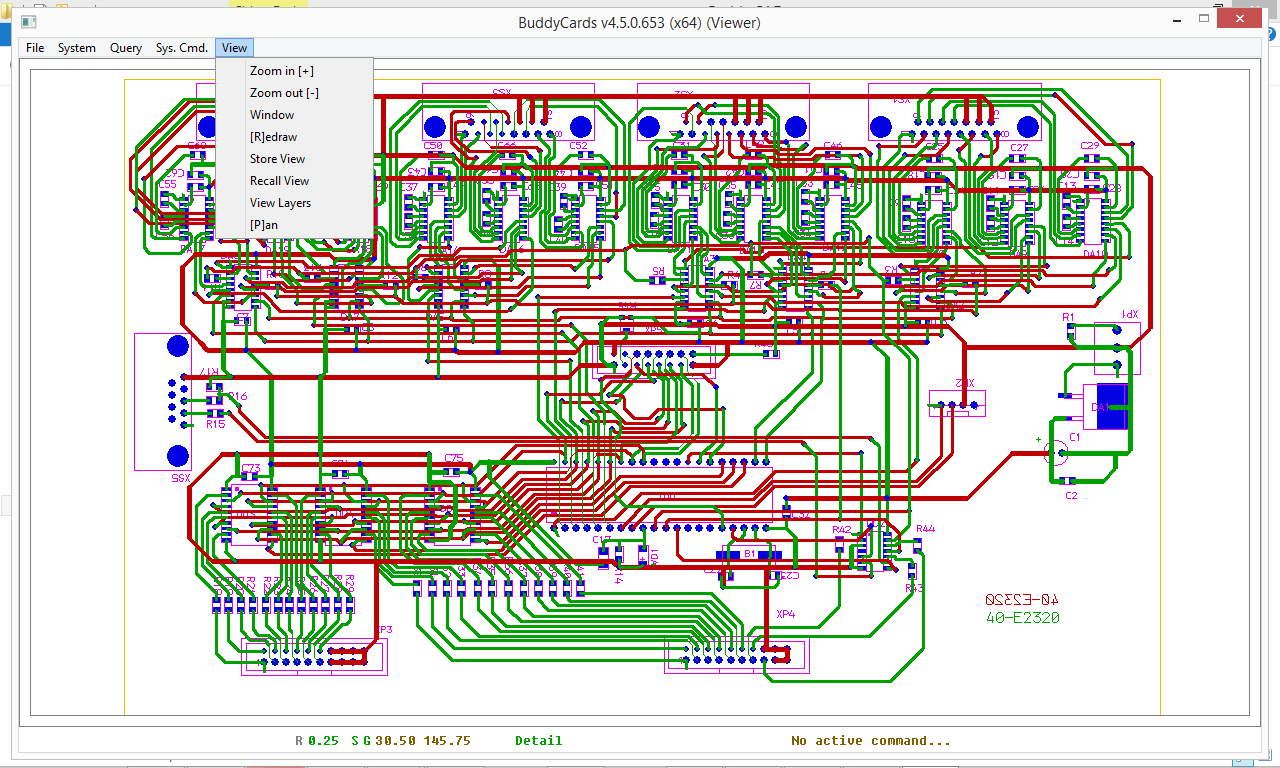This screenshot has width=1280, height=768.
Task: Click the BuddyCards app icon in title bar
Action: coord(29,22)
